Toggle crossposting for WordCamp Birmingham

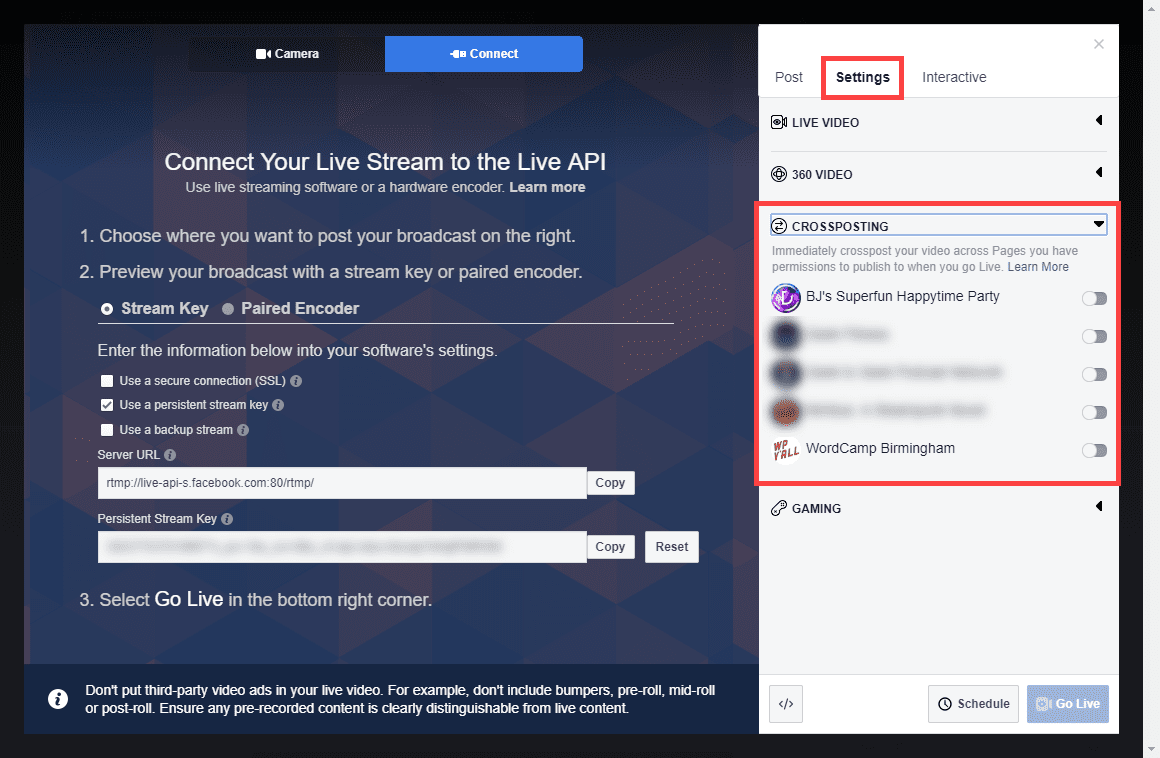(x=1094, y=450)
